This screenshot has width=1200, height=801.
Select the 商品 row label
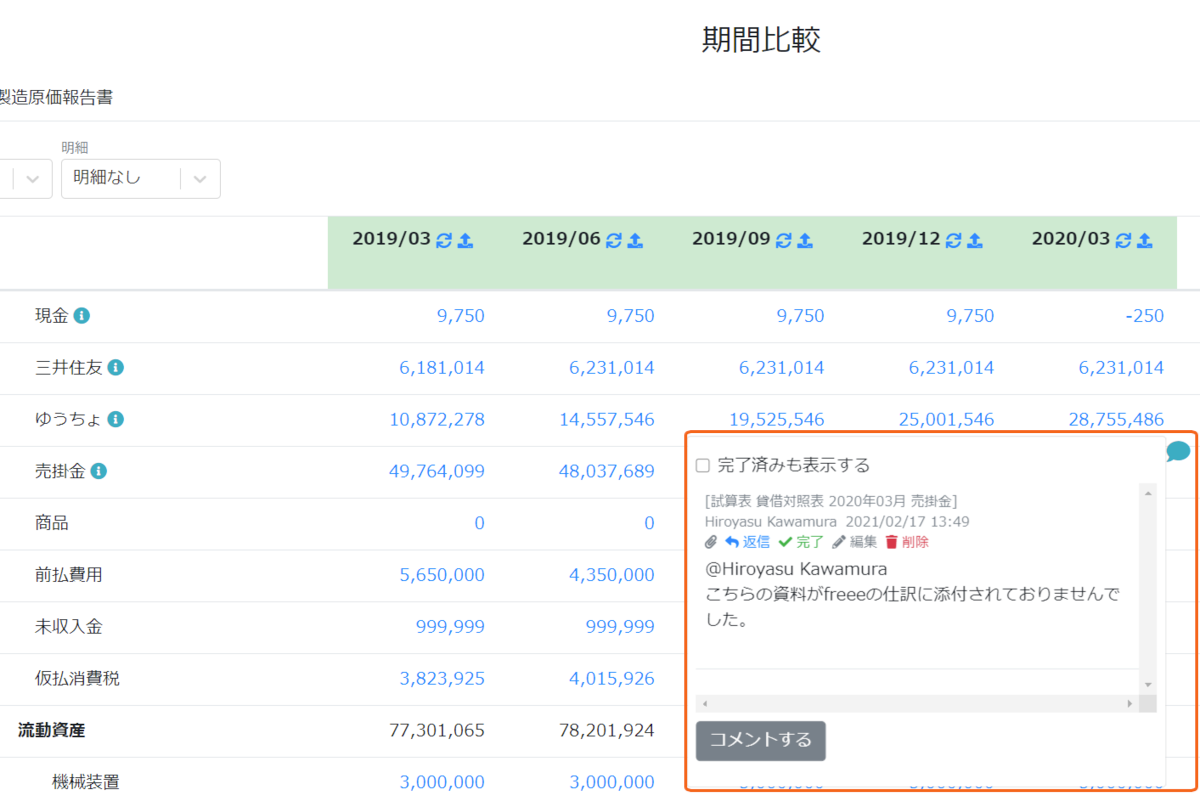(51, 523)
